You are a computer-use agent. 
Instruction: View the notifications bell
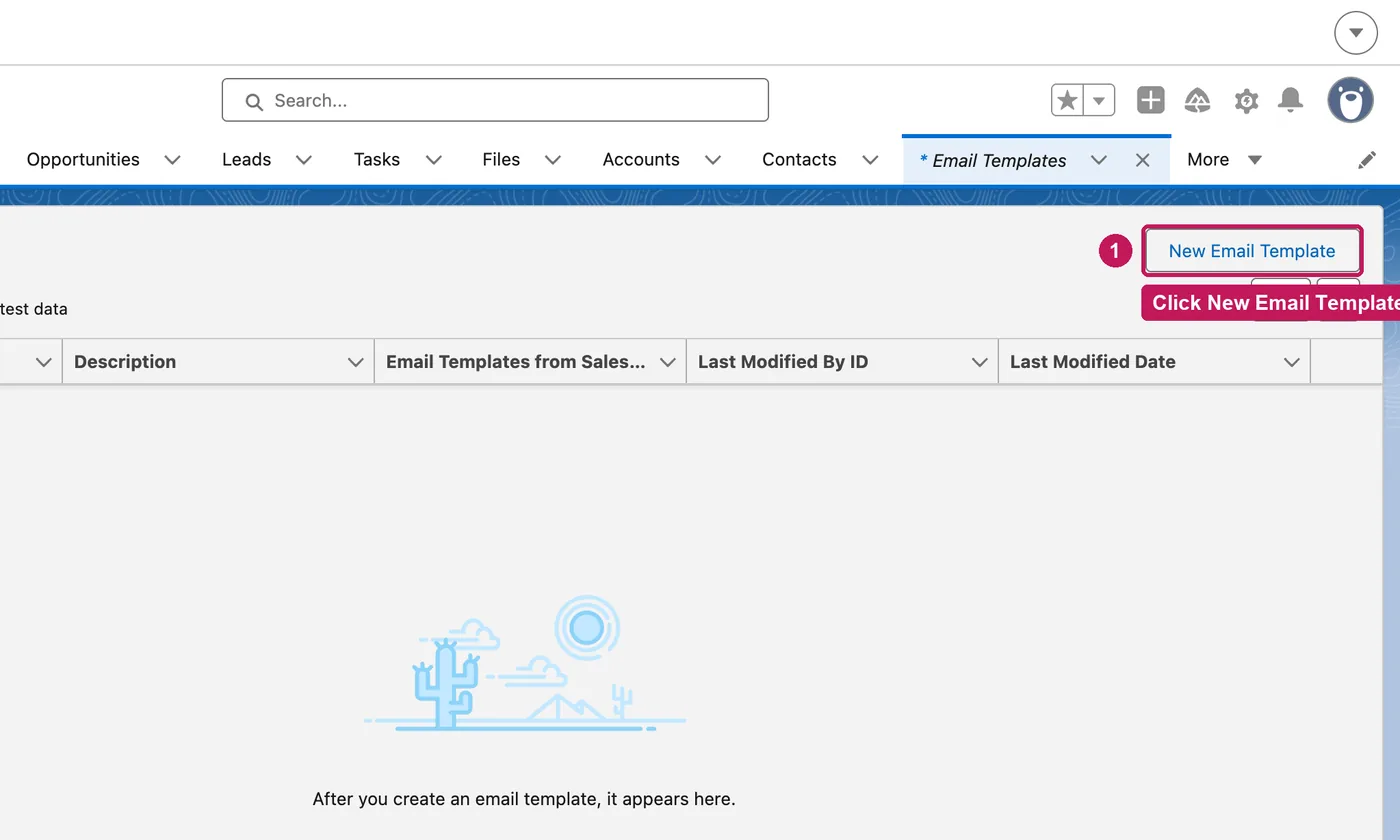[x=1291, y=100]
